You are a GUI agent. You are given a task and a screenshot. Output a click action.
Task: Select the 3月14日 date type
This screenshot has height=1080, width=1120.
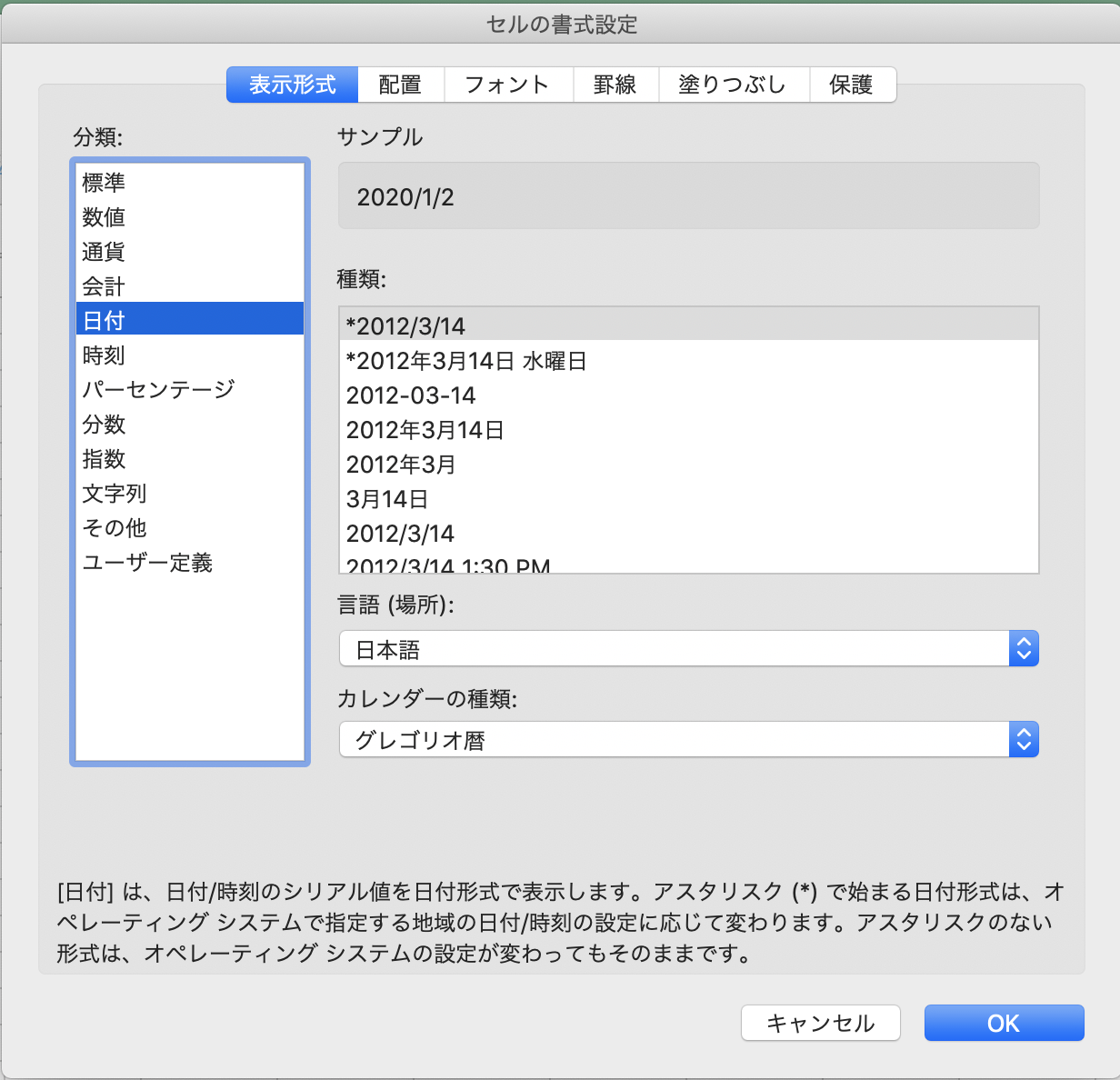click(387, 499)
